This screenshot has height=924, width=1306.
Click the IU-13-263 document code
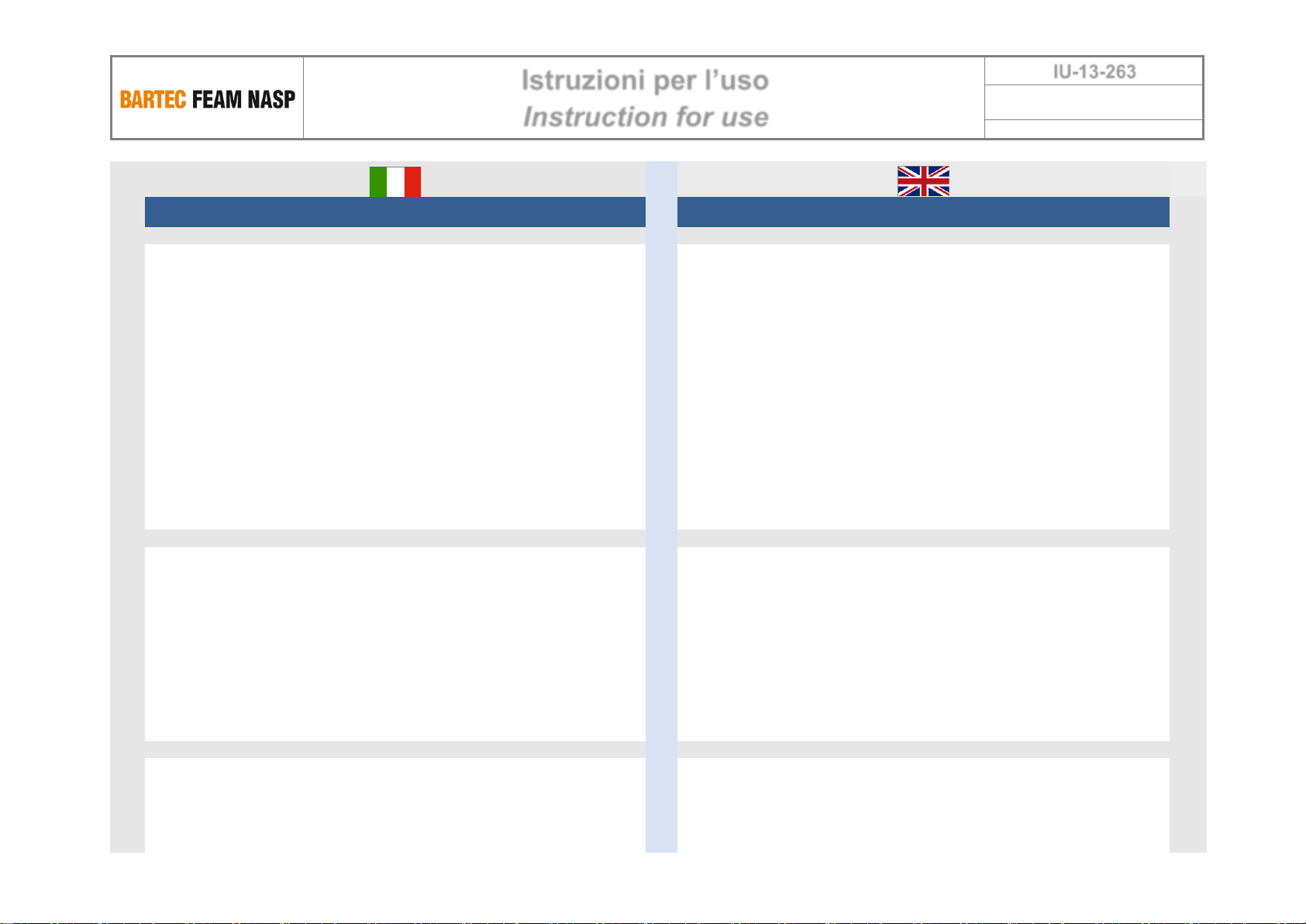[1094, 71]
